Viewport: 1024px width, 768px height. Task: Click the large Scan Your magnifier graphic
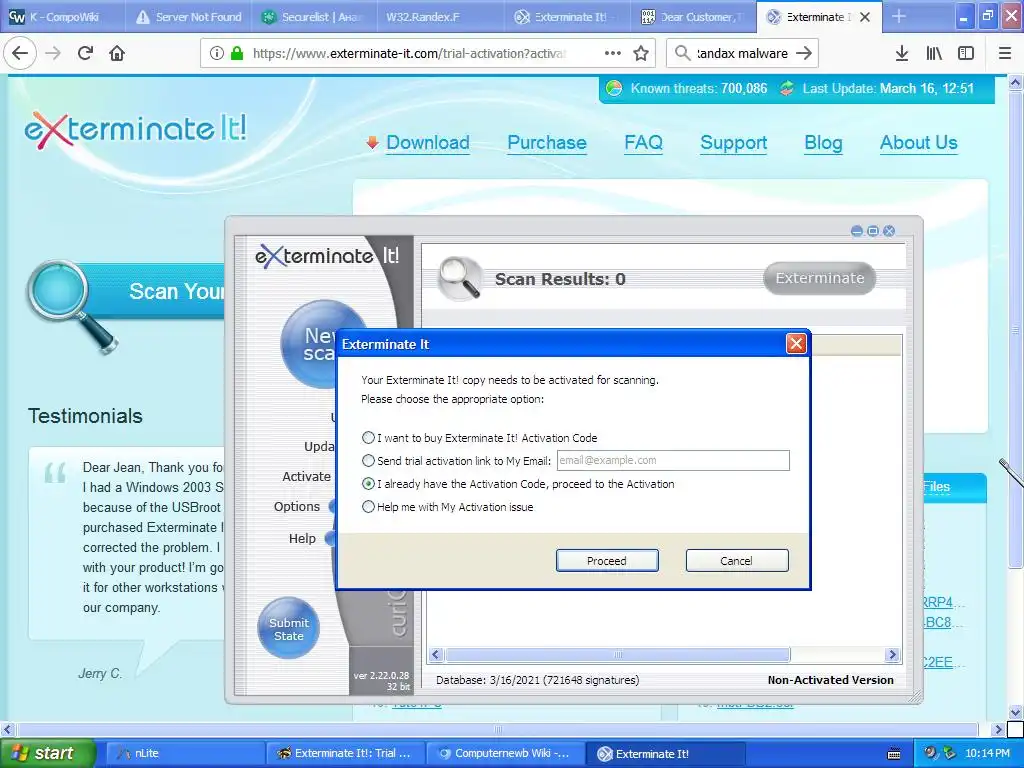point(72,306)
